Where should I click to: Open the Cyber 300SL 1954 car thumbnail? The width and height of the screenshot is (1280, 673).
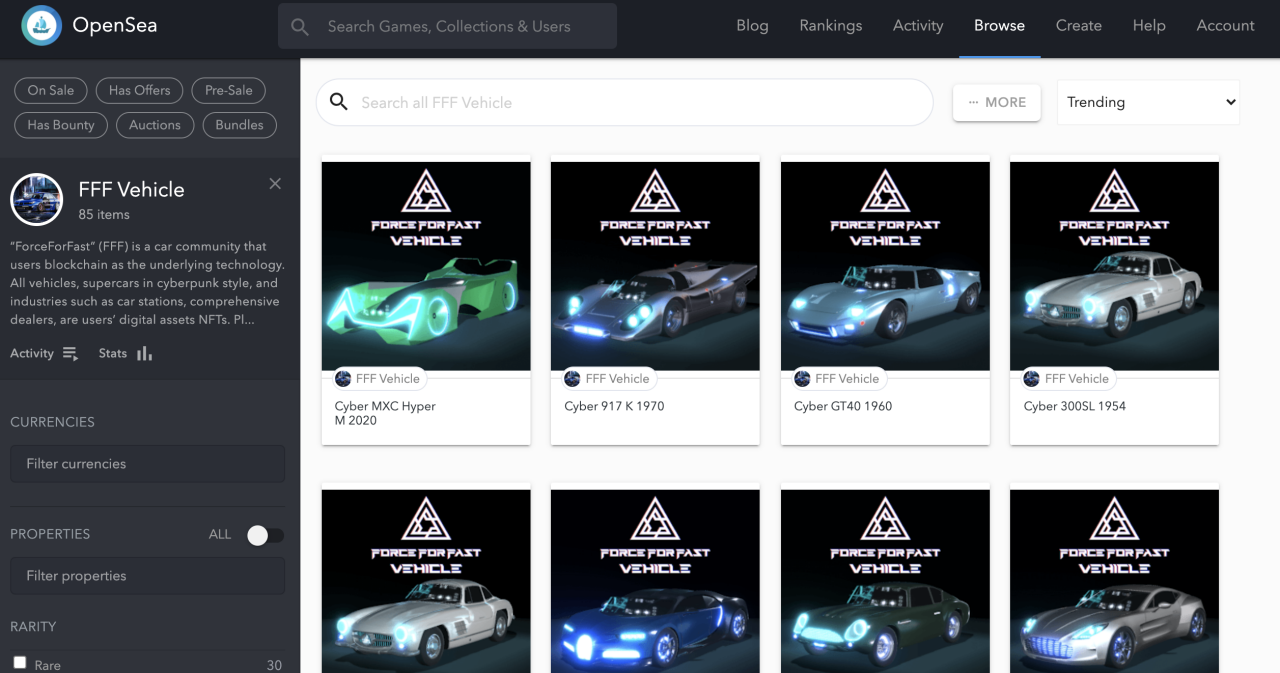tap(1115, 266)
